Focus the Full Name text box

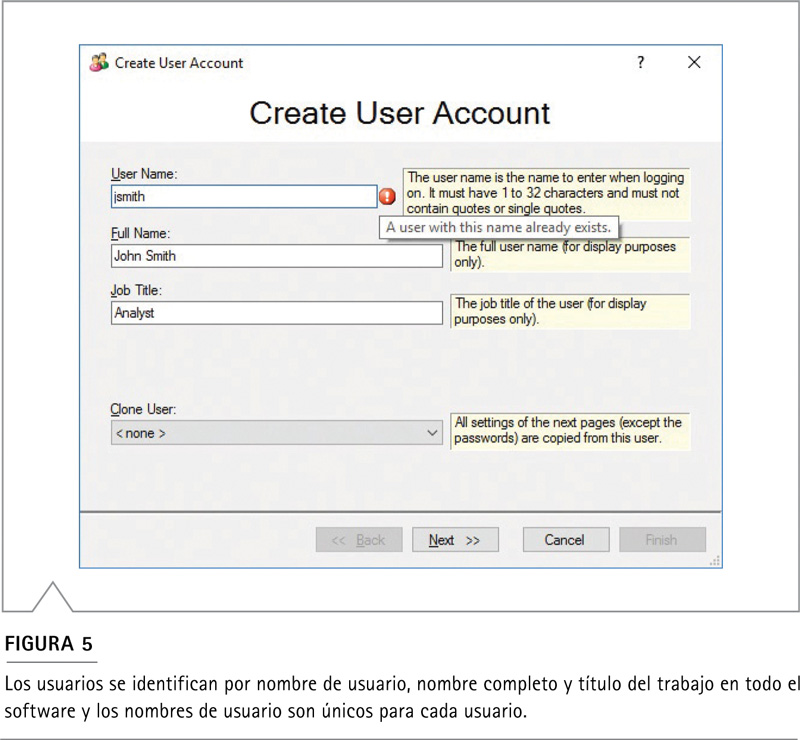coord(277,256)
